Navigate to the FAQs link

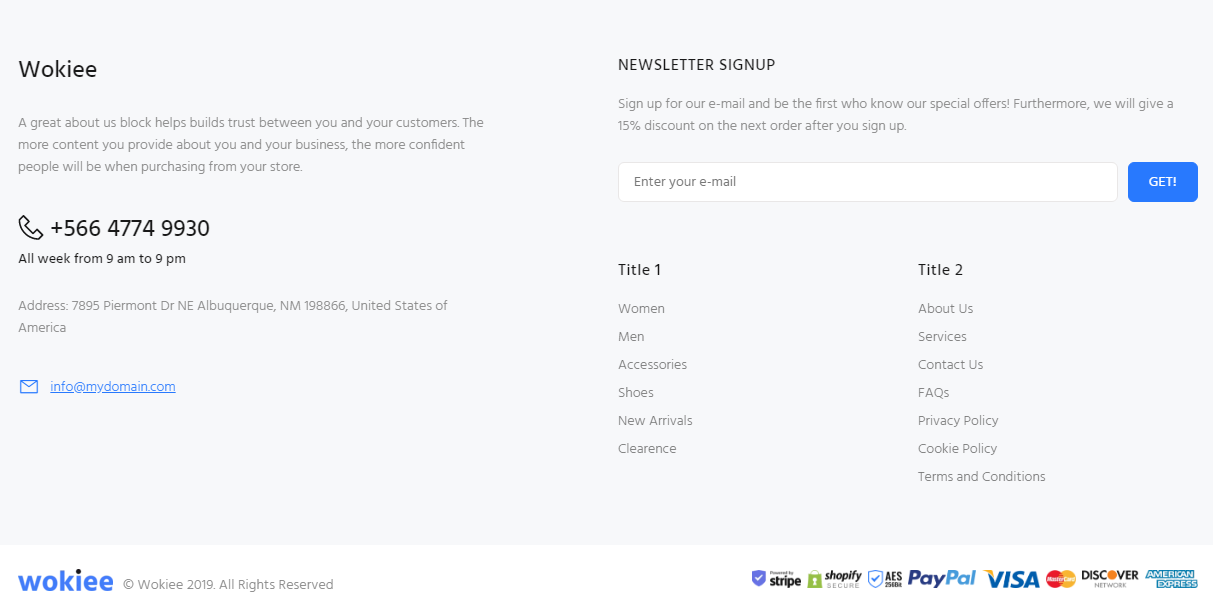[933, 393]
